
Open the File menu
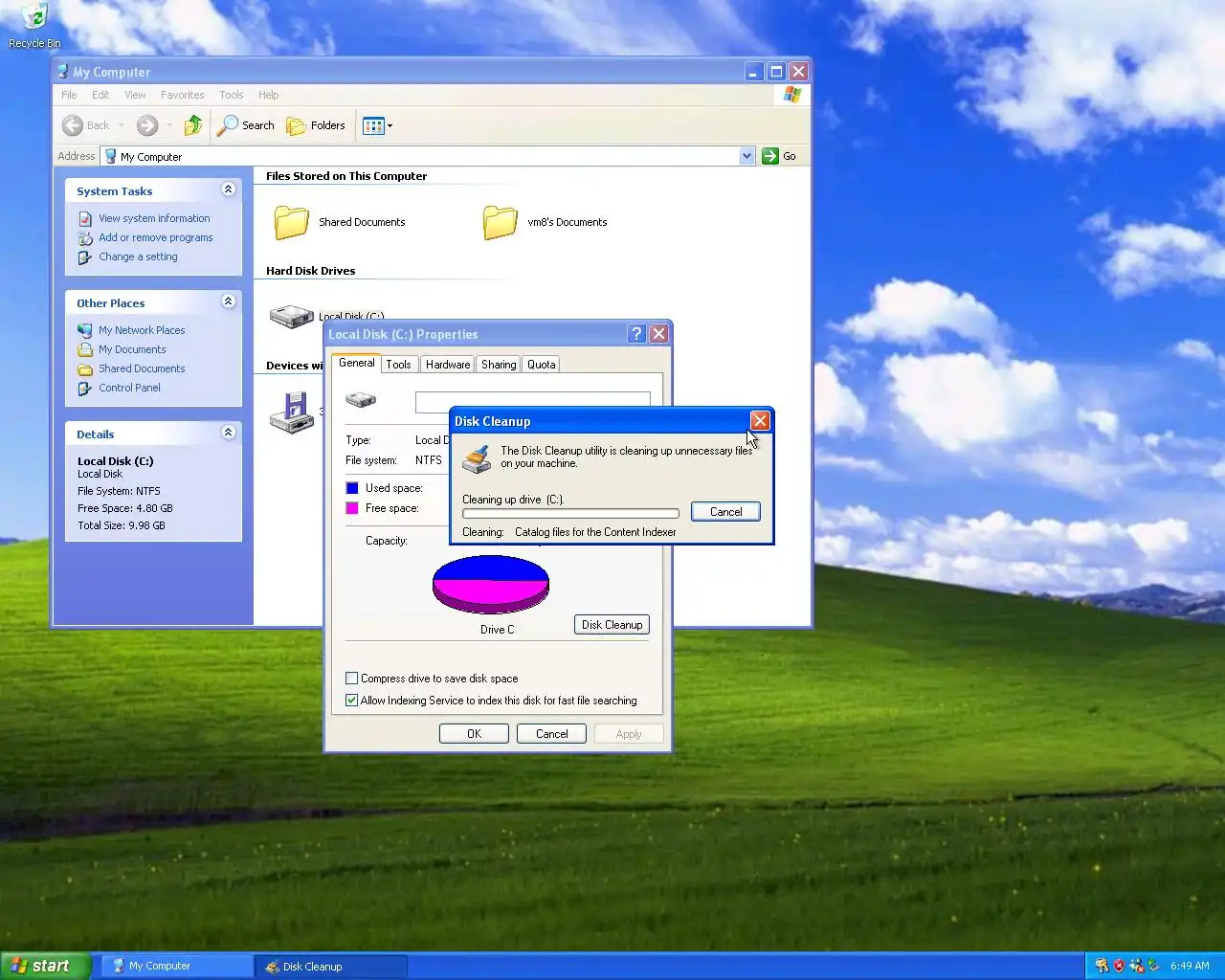[69, 95]
